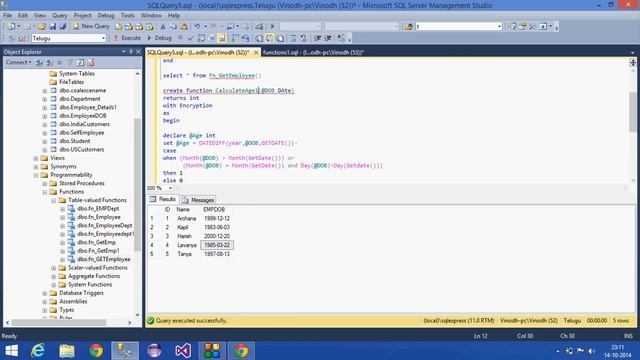Click the Filter icon in Object Explorer toolbar
Image resolution: width=640 pixels, height=360 pixels.
coord(70,62)
